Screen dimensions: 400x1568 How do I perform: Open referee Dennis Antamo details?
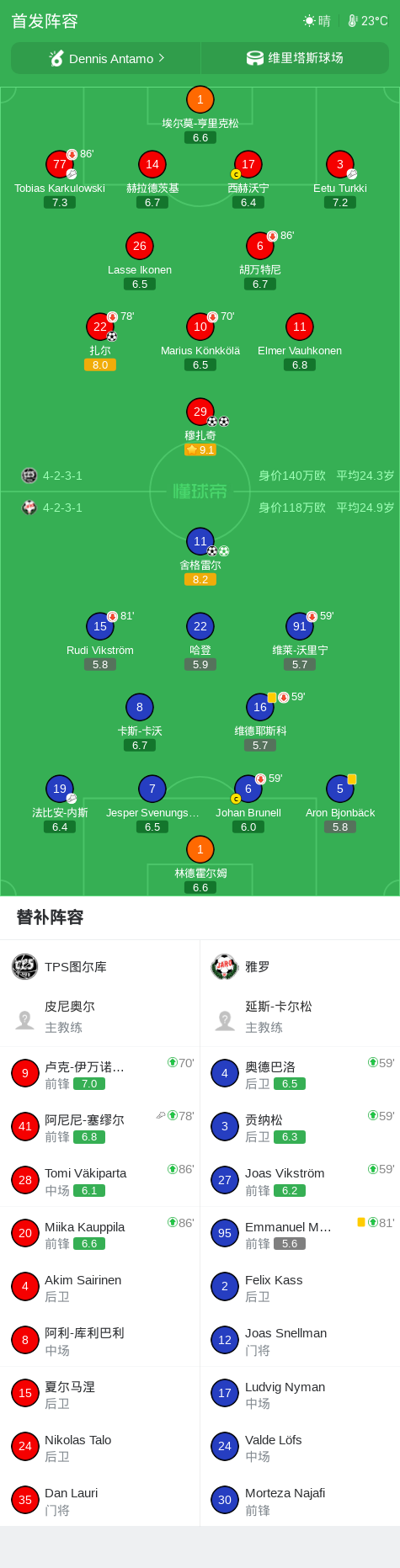pyautogui.click(x=106, y=58)
